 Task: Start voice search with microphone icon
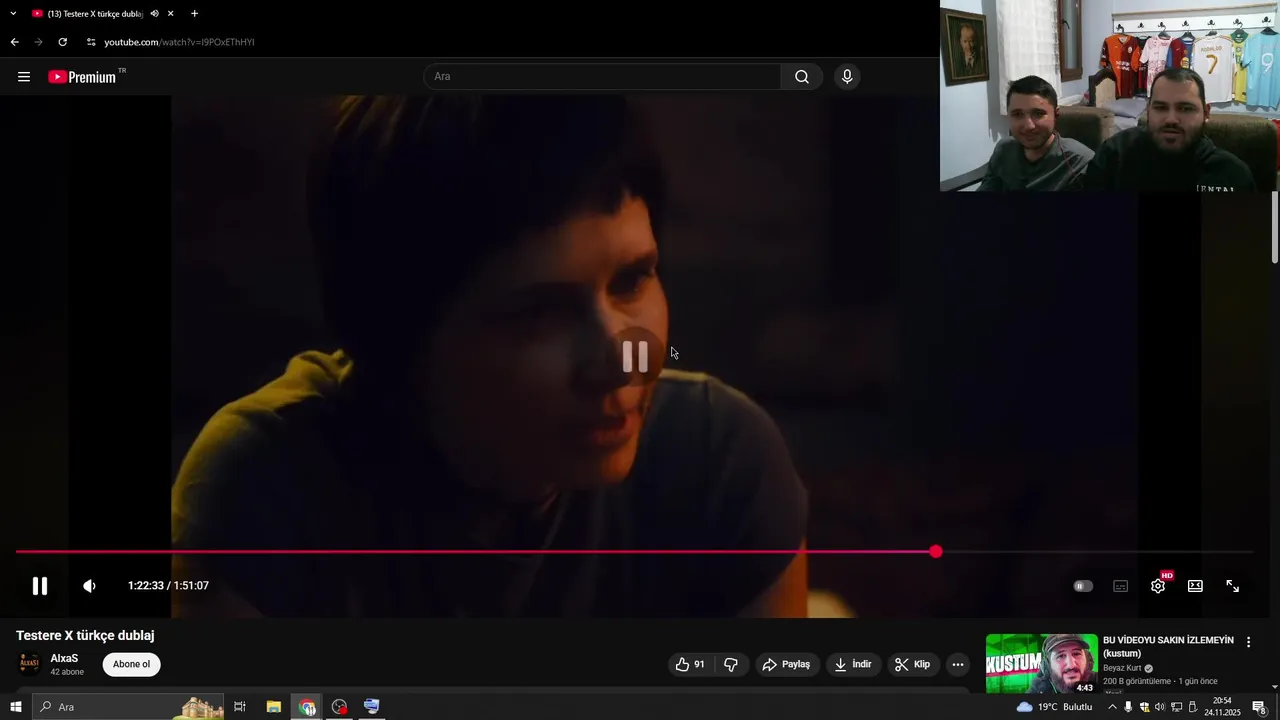(847, 77)
